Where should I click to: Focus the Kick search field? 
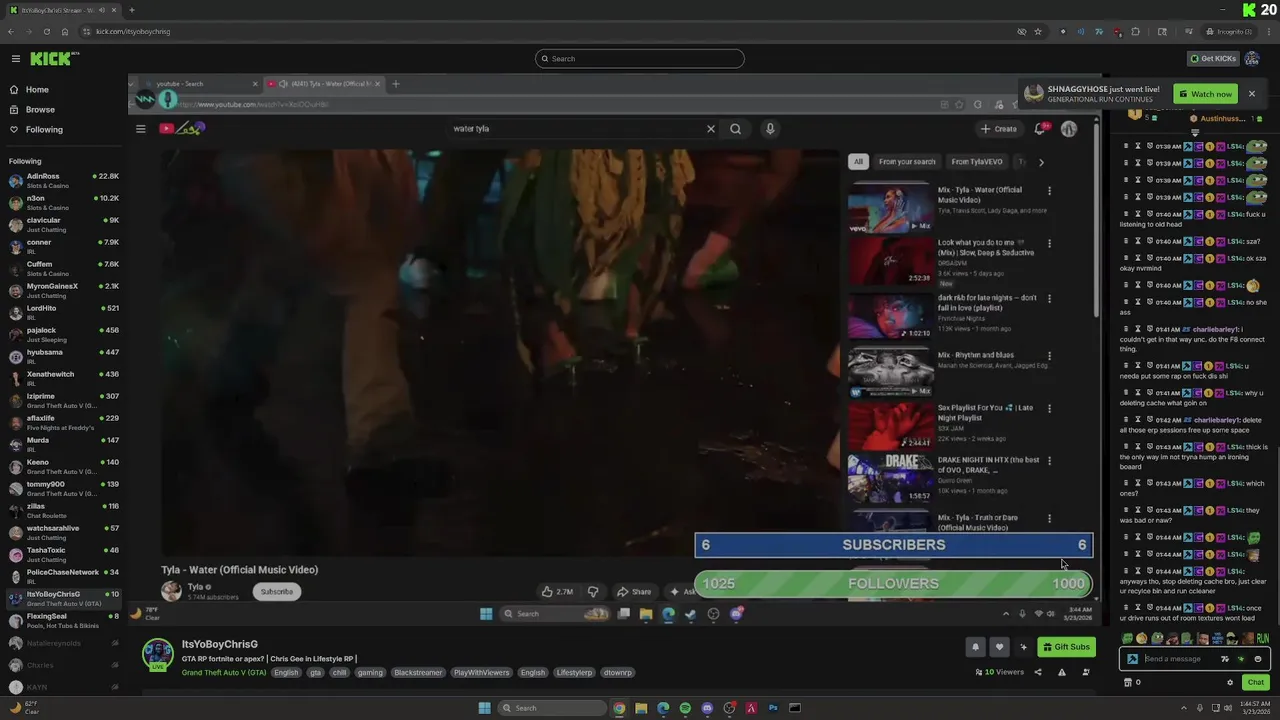(640, 59)
